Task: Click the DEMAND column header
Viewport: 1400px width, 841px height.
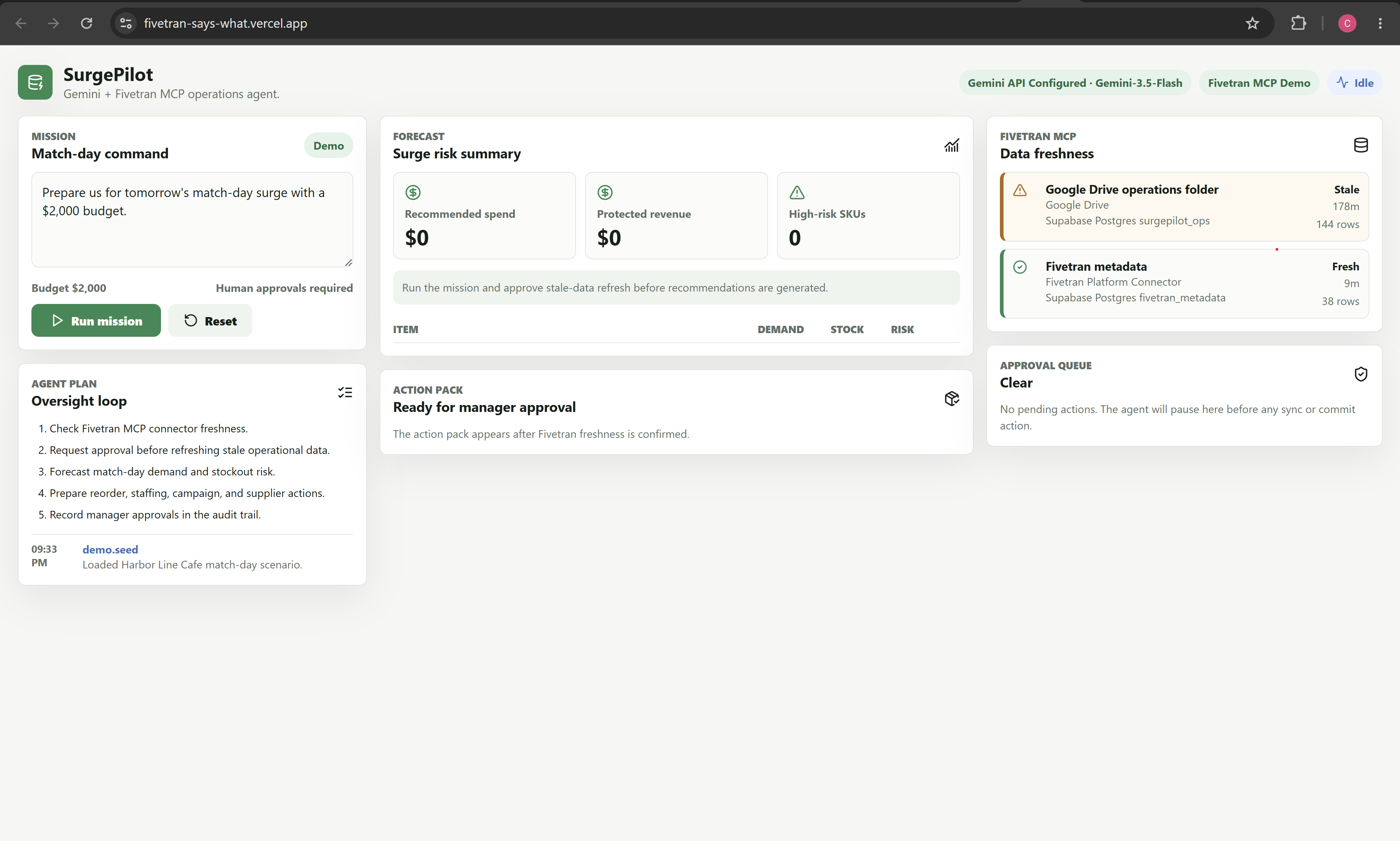Action: (780, 329)
